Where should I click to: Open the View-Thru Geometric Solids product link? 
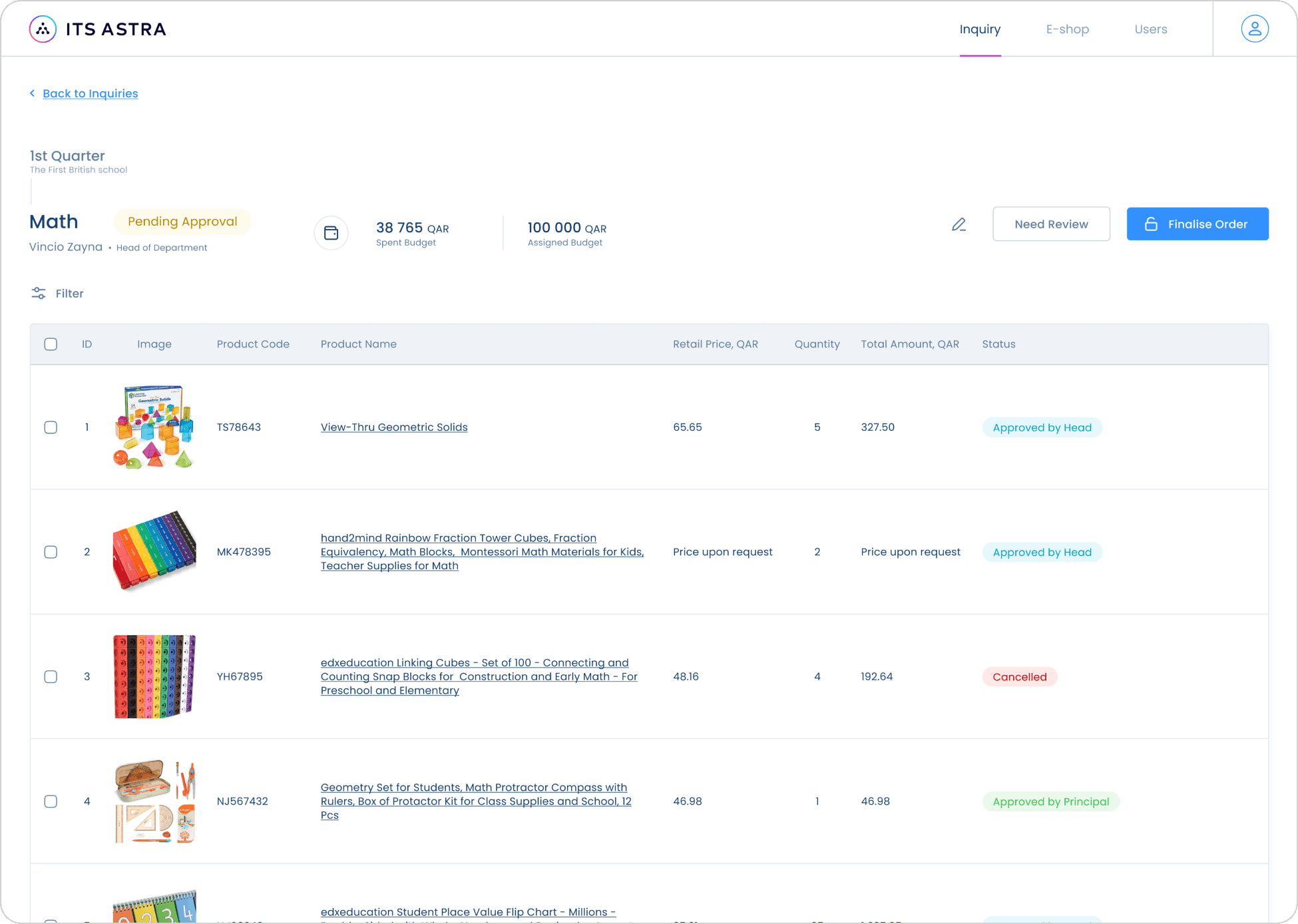pyautogui.click(x=394, y=427)
